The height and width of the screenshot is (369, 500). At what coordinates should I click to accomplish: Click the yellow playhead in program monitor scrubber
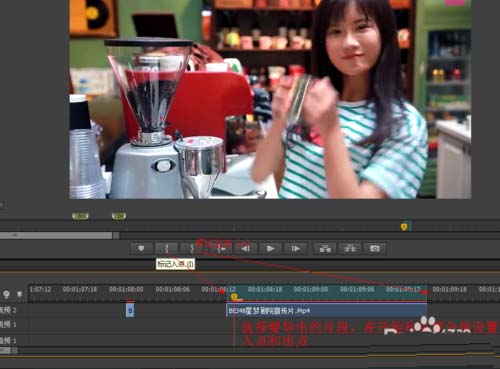[x=404, y=227]
